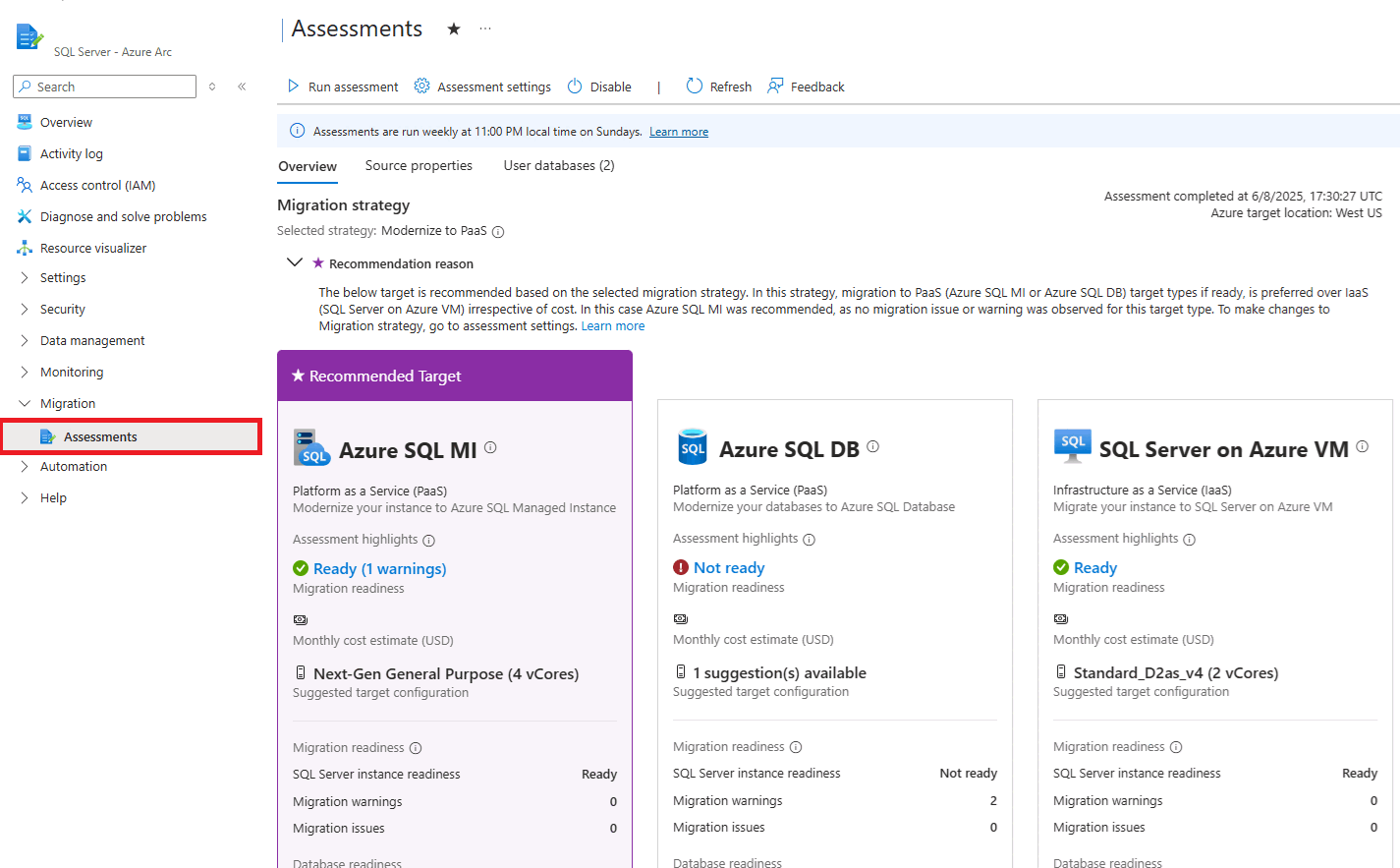Pin the sidebar search box
Screen dimensions: 1400x868
tap(211, 87)
